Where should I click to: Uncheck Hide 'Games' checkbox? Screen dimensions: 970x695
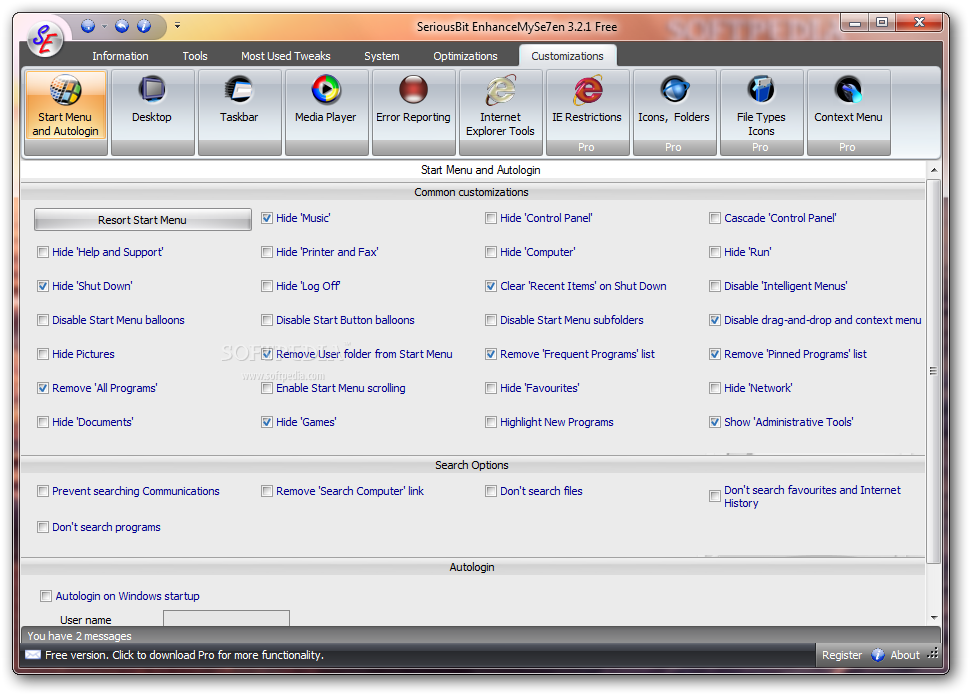pyautogui.click(x=267, y=422)
